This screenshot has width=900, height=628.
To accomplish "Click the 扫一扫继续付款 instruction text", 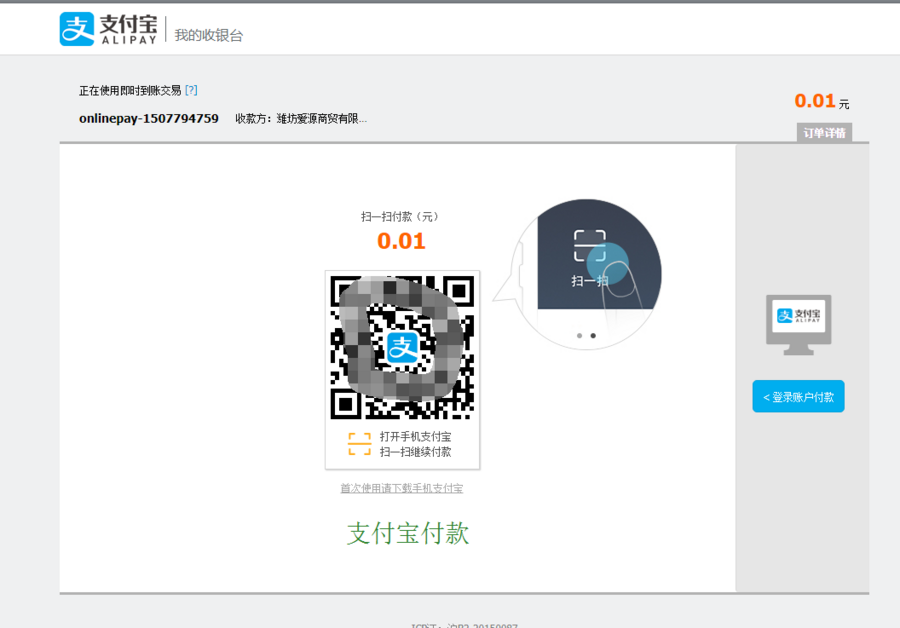I will click(x=416, y=452).
